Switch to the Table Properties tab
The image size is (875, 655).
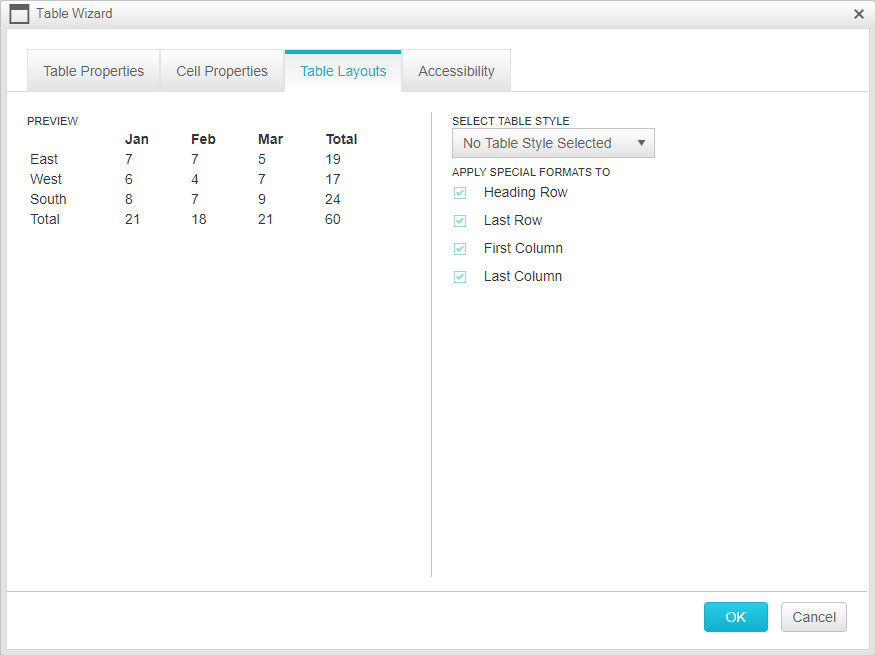point(93,71)
